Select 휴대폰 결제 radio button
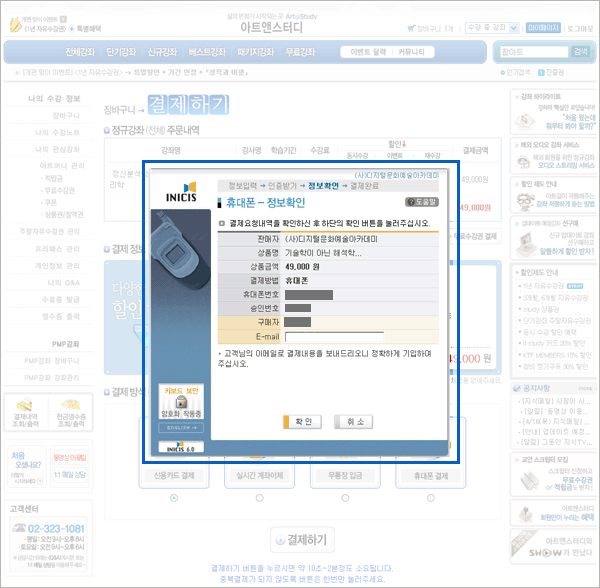 pos(431,498)
